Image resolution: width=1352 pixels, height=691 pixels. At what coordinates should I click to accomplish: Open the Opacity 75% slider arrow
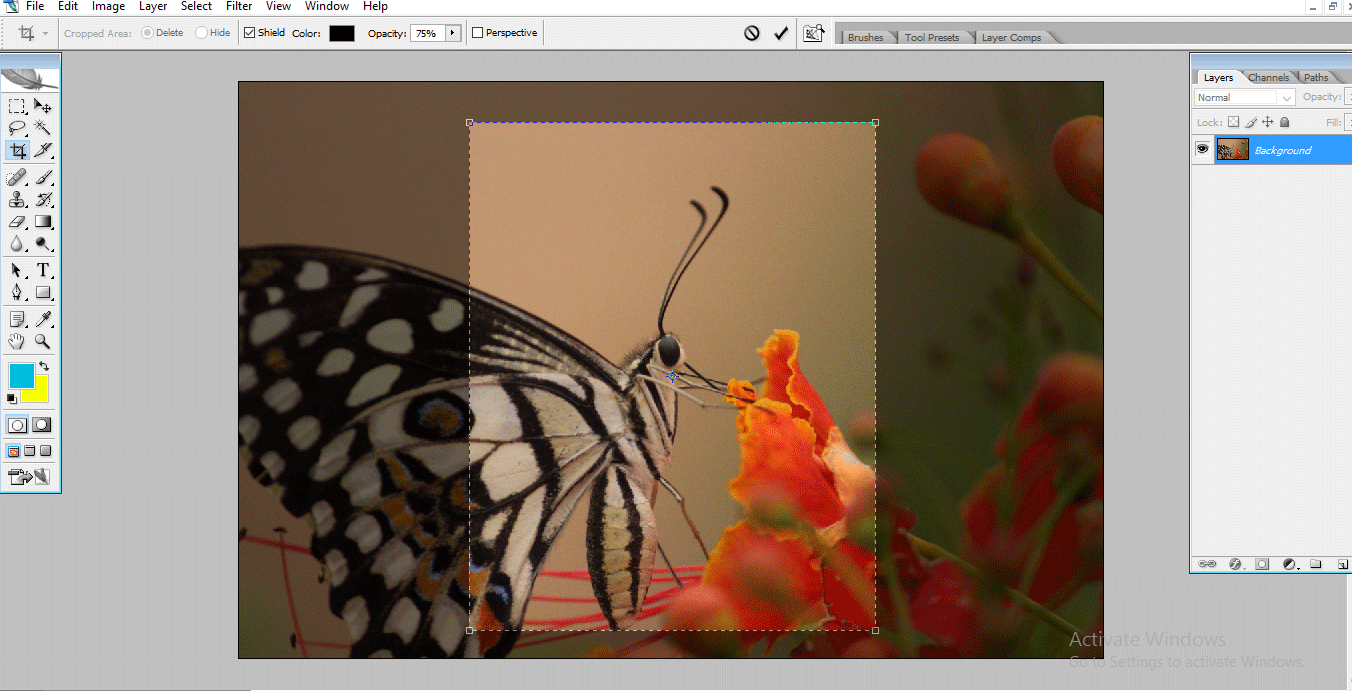coord(452,33)
